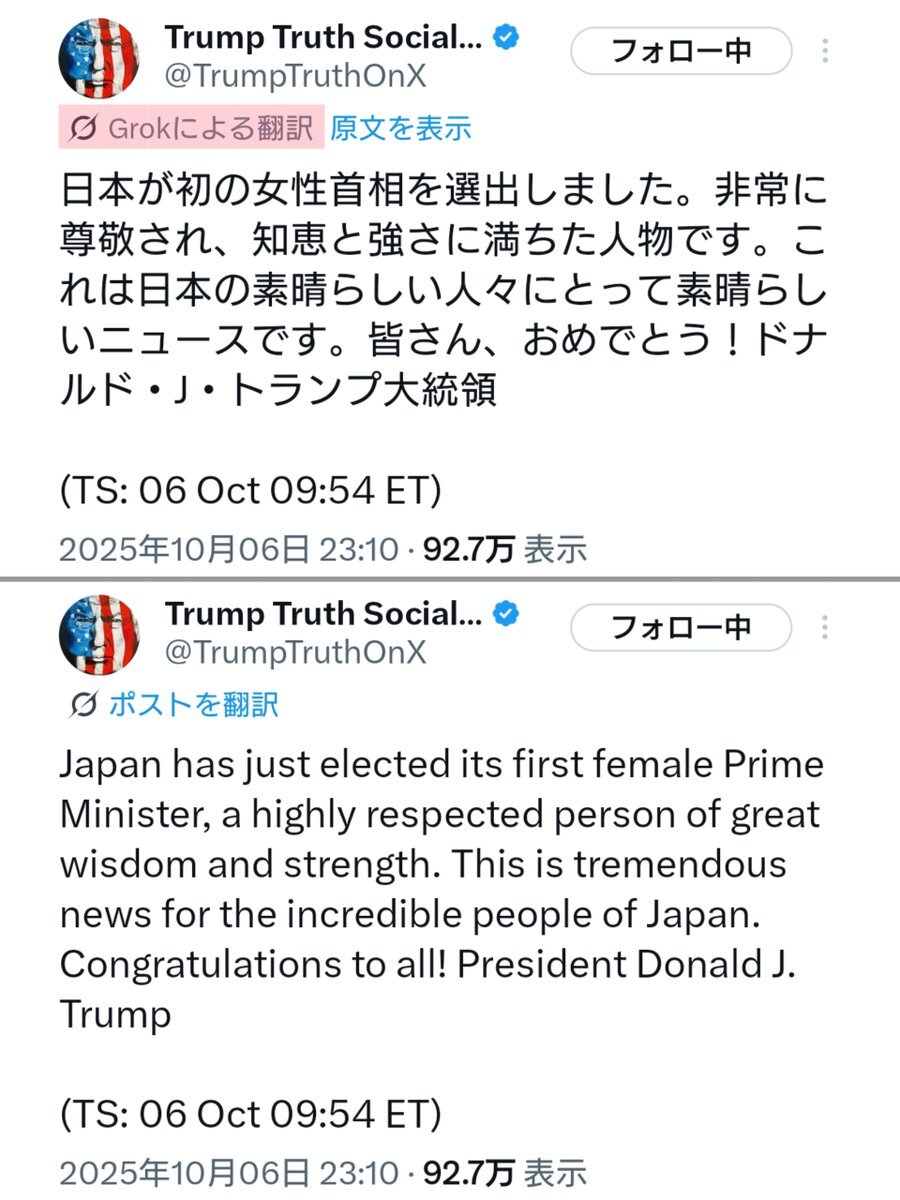Open more options menu on the Japanese-translated post
Image resolution: width=900 pixels, height=1200 pixels.
[826, 51]
